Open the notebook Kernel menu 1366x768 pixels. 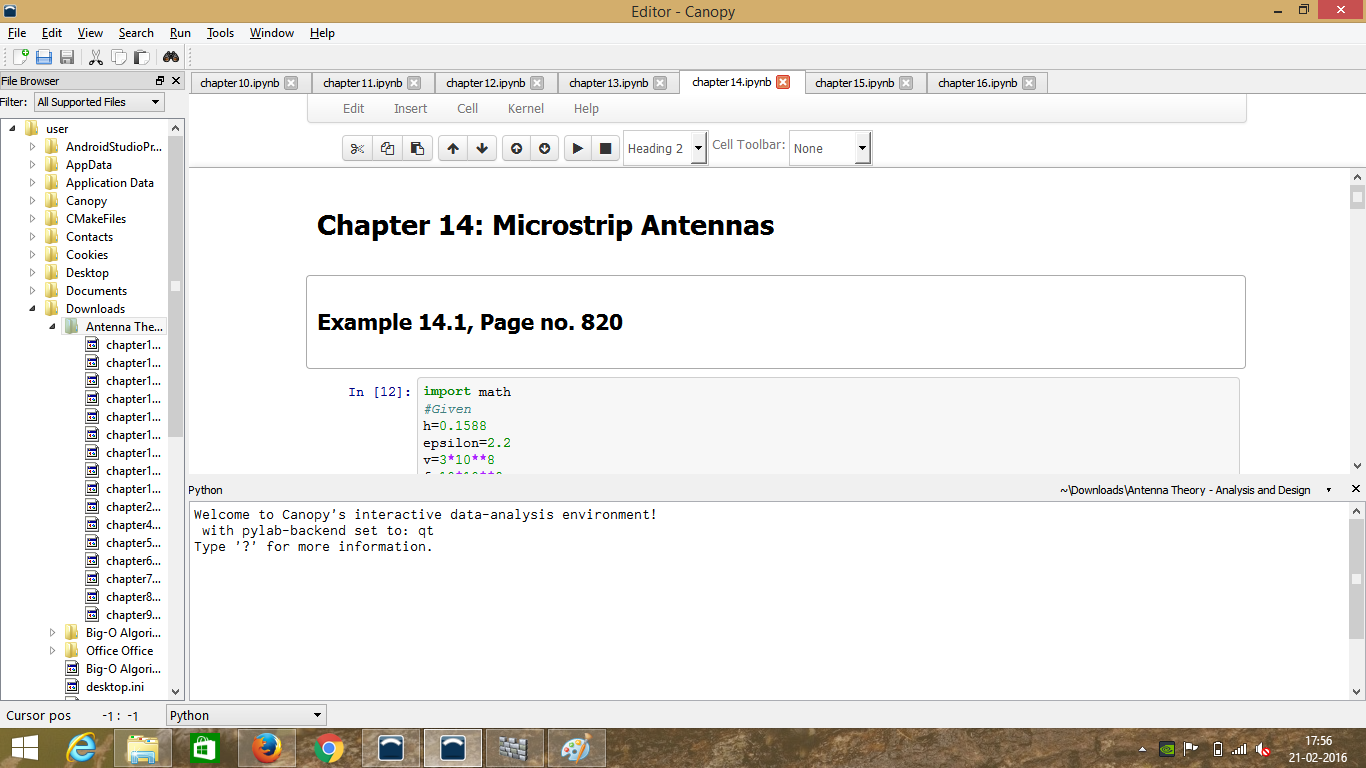click(526, 108)
